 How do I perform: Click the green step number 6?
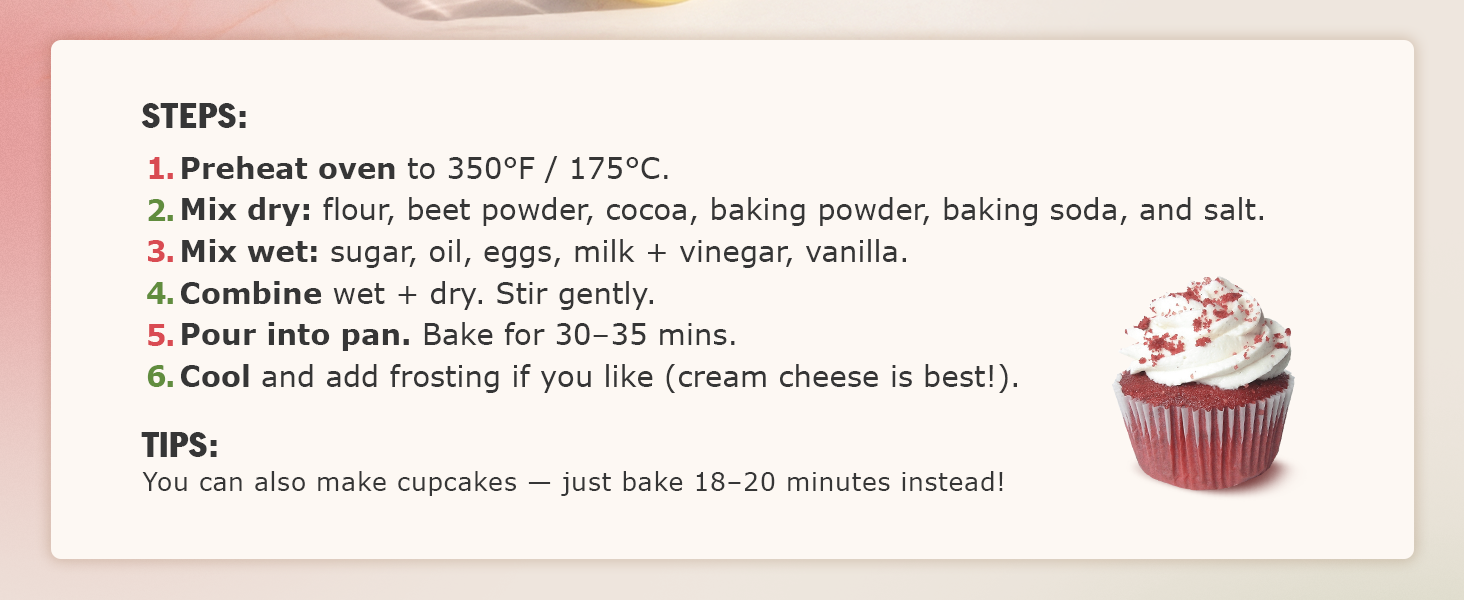(x=160, y=378)
